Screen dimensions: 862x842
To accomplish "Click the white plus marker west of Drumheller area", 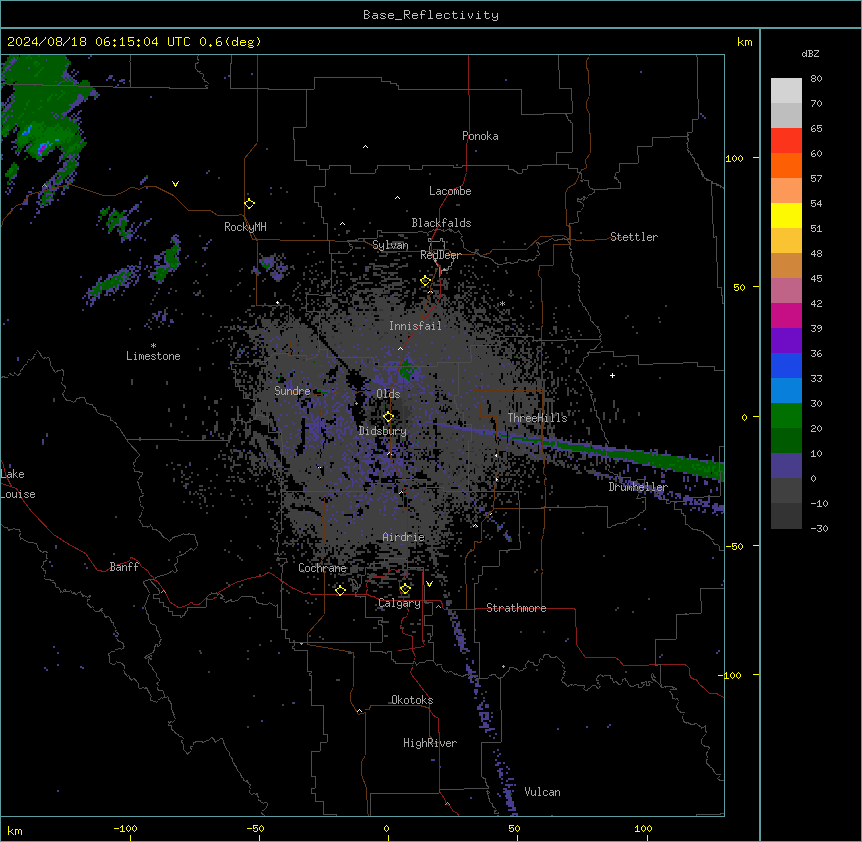I will tap(612, 375).
